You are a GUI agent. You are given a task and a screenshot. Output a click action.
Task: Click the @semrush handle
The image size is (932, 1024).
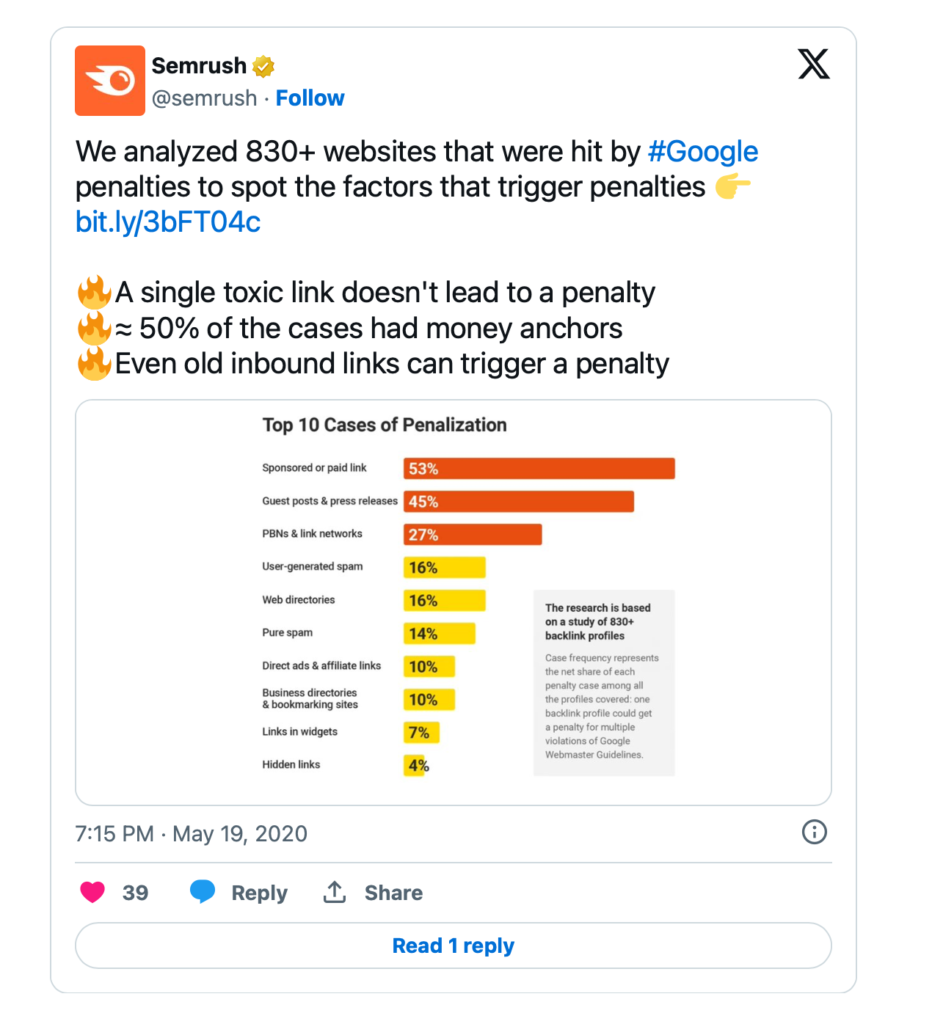tap(204, 98)
